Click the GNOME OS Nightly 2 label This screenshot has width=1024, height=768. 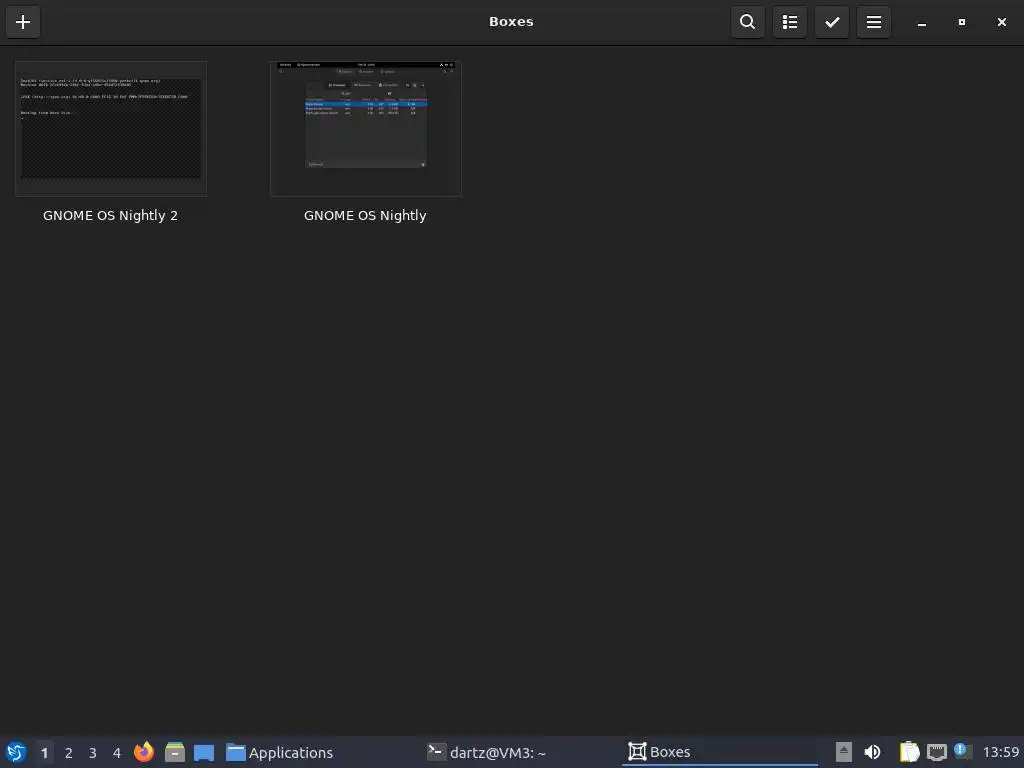(110, 216)
